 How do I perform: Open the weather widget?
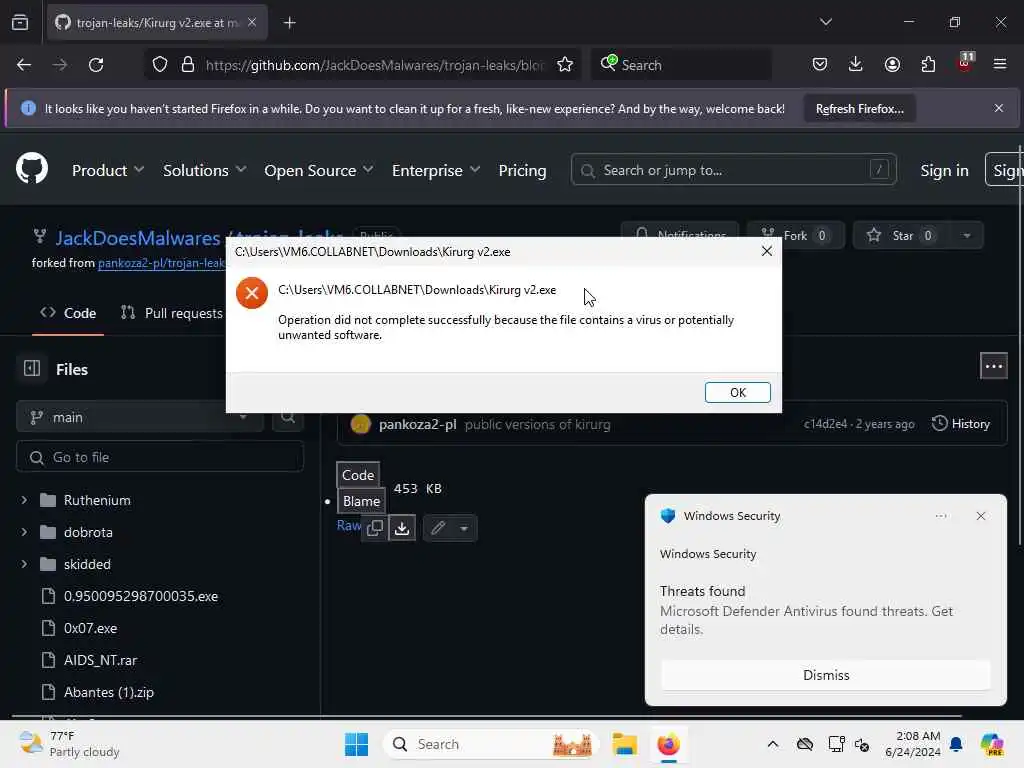(x=69, y=744)
